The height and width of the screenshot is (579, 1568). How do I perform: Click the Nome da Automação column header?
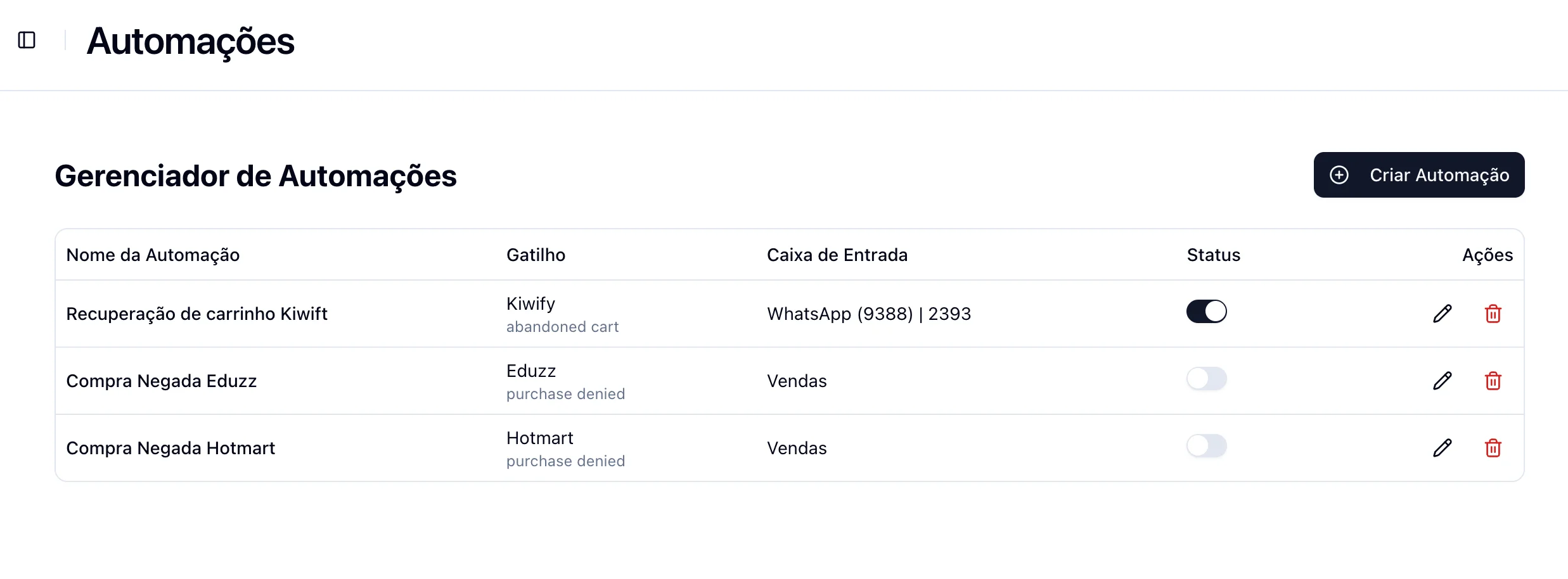click(153, 255)
